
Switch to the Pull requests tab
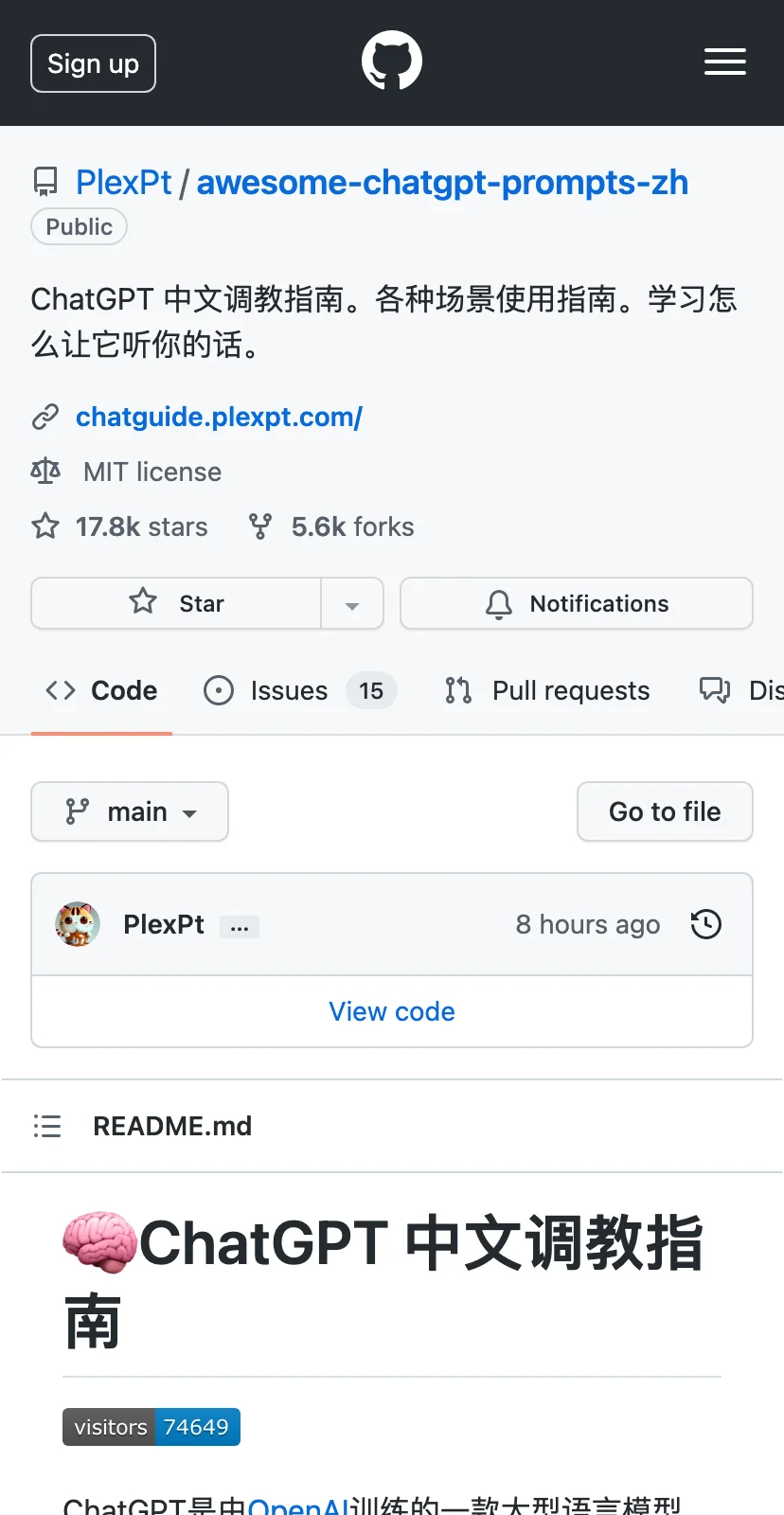pos(547,690)
